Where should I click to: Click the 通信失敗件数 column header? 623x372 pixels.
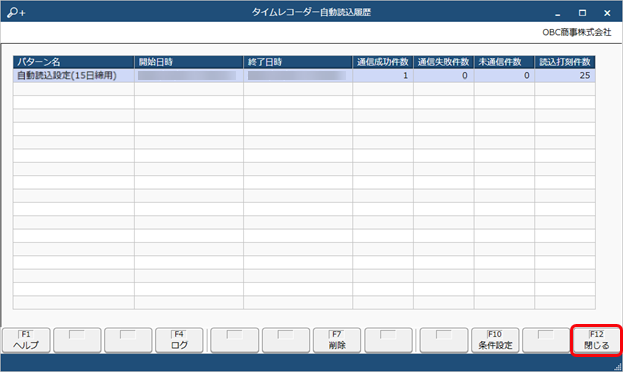tap(444, 62)
